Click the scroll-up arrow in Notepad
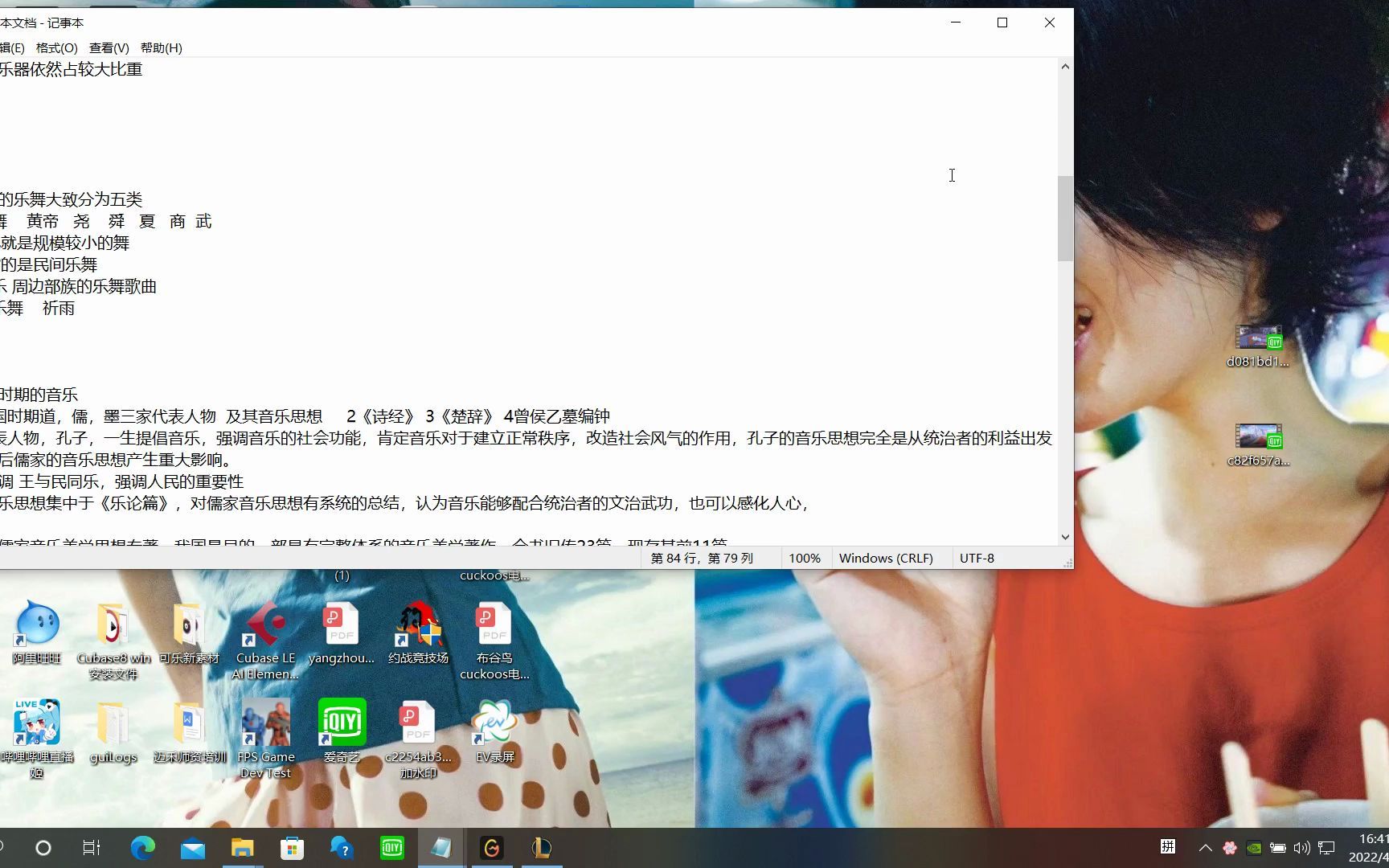The height and width of the screenshot is (868, 1389). pyautogui.click(x=1065, y=67)
